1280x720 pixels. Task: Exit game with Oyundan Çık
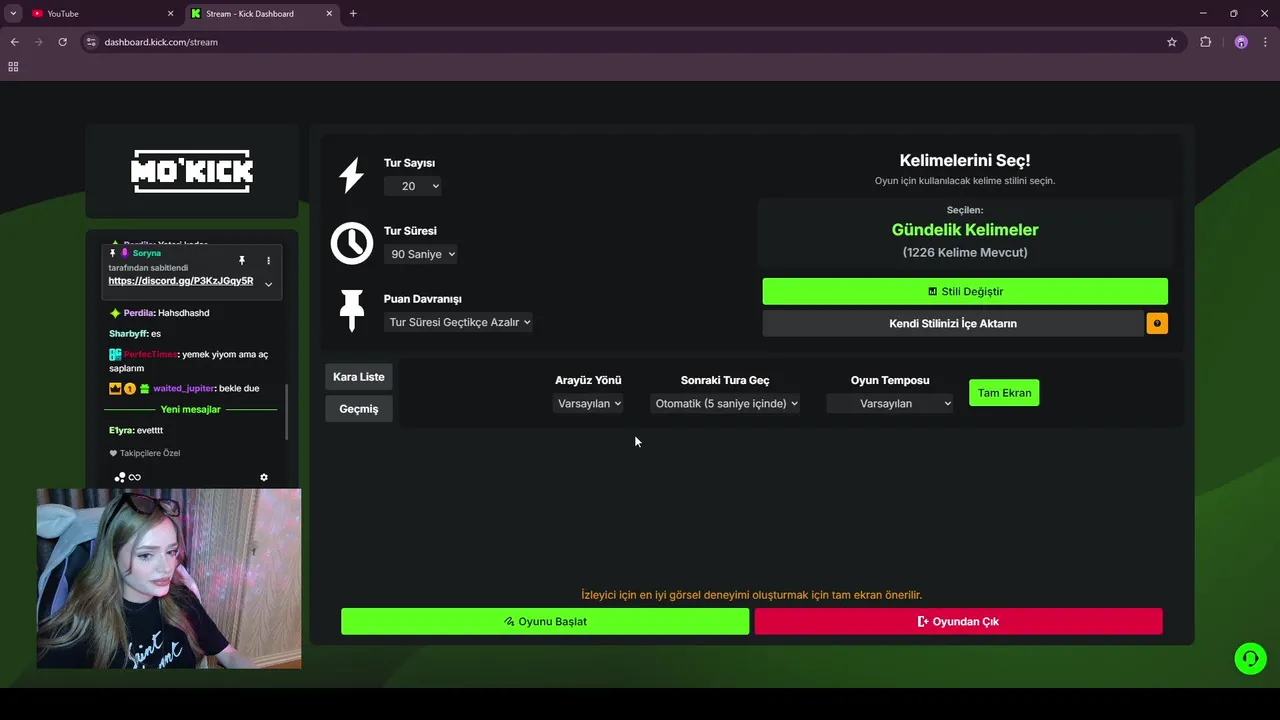(958, 621)
